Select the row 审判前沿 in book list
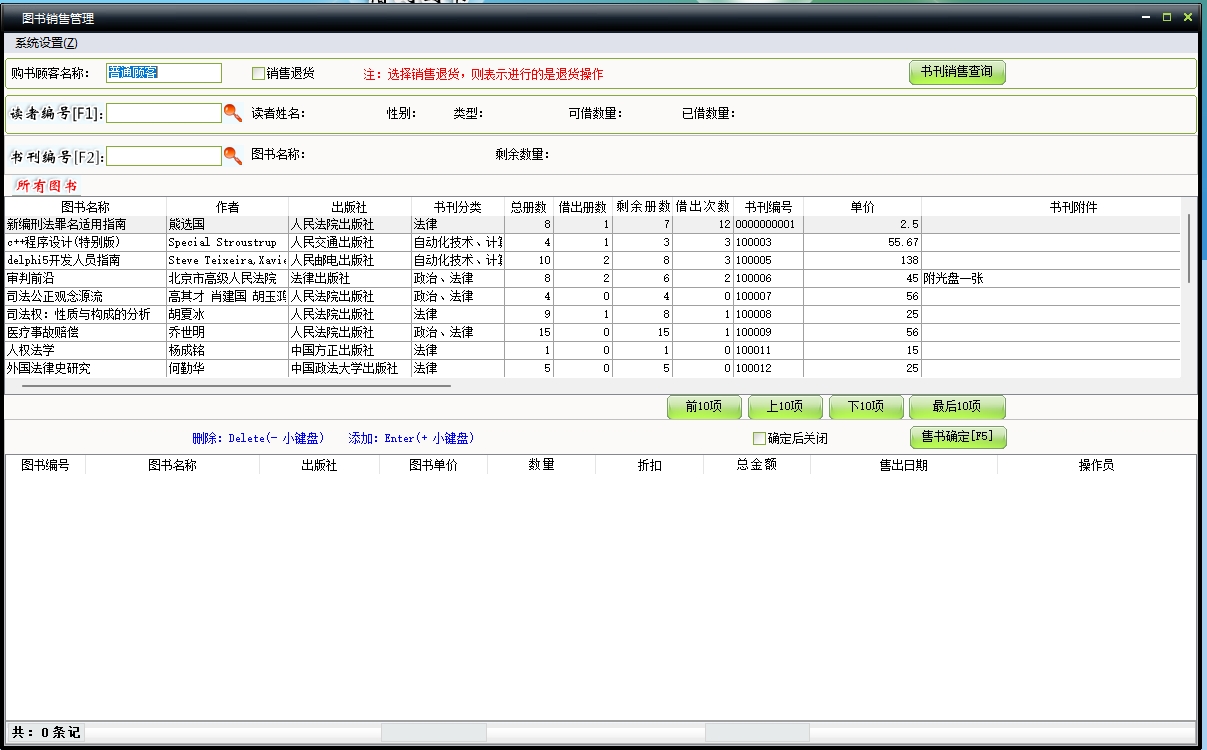This screenshot has height=750, width=1207. tap(85, 278)
